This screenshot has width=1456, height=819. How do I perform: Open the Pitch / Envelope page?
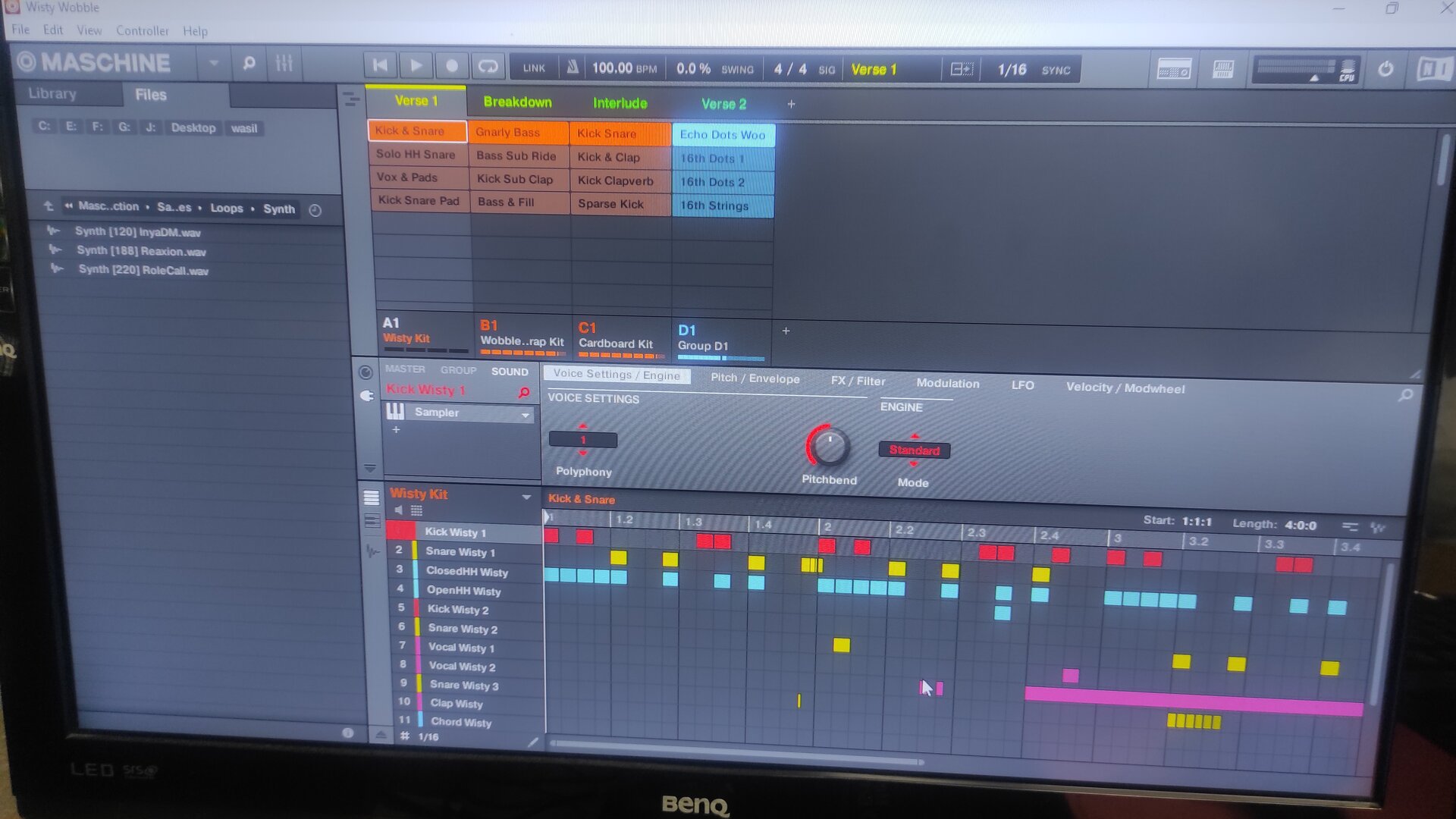[755, 378]
